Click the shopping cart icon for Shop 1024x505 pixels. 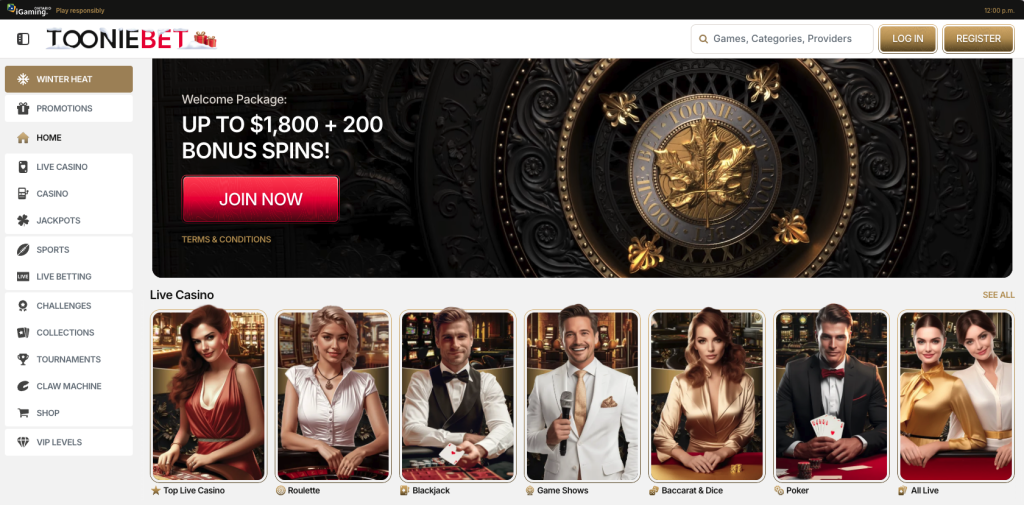tap(23, 413)
